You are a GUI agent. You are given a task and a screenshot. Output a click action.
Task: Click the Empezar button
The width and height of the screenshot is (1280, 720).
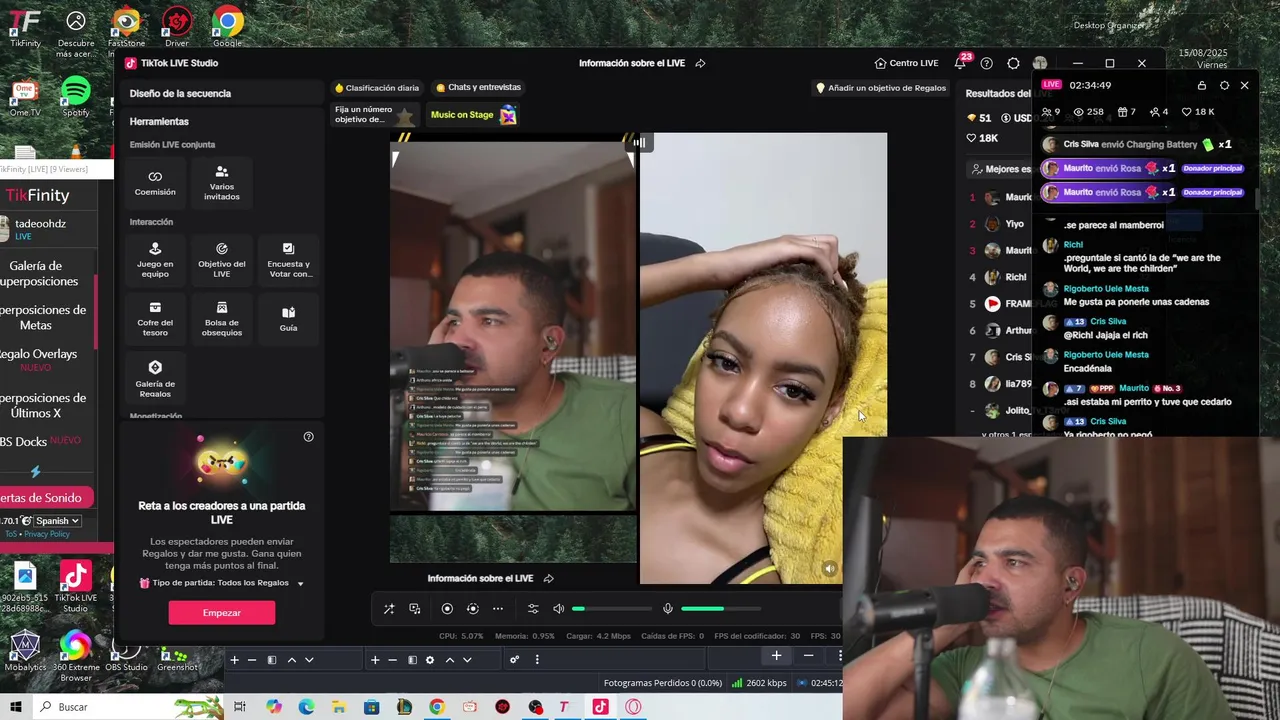pos(222,613)
